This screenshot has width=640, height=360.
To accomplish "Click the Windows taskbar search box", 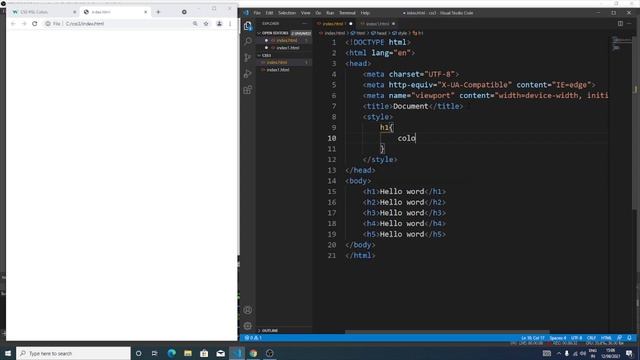I will tap(73, 353).
